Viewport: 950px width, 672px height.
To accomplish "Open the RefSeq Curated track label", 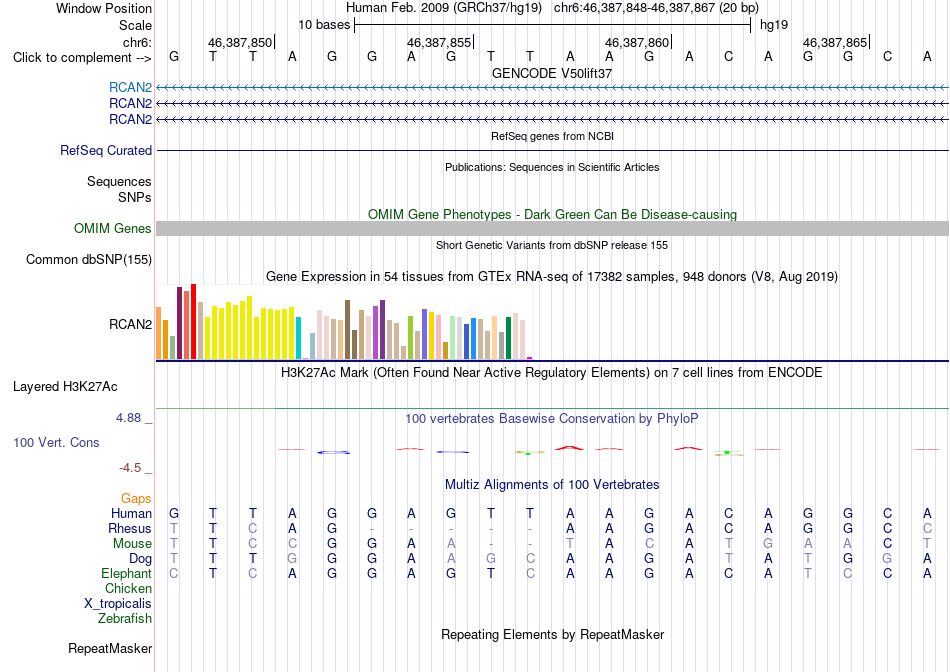I will 106,150.
